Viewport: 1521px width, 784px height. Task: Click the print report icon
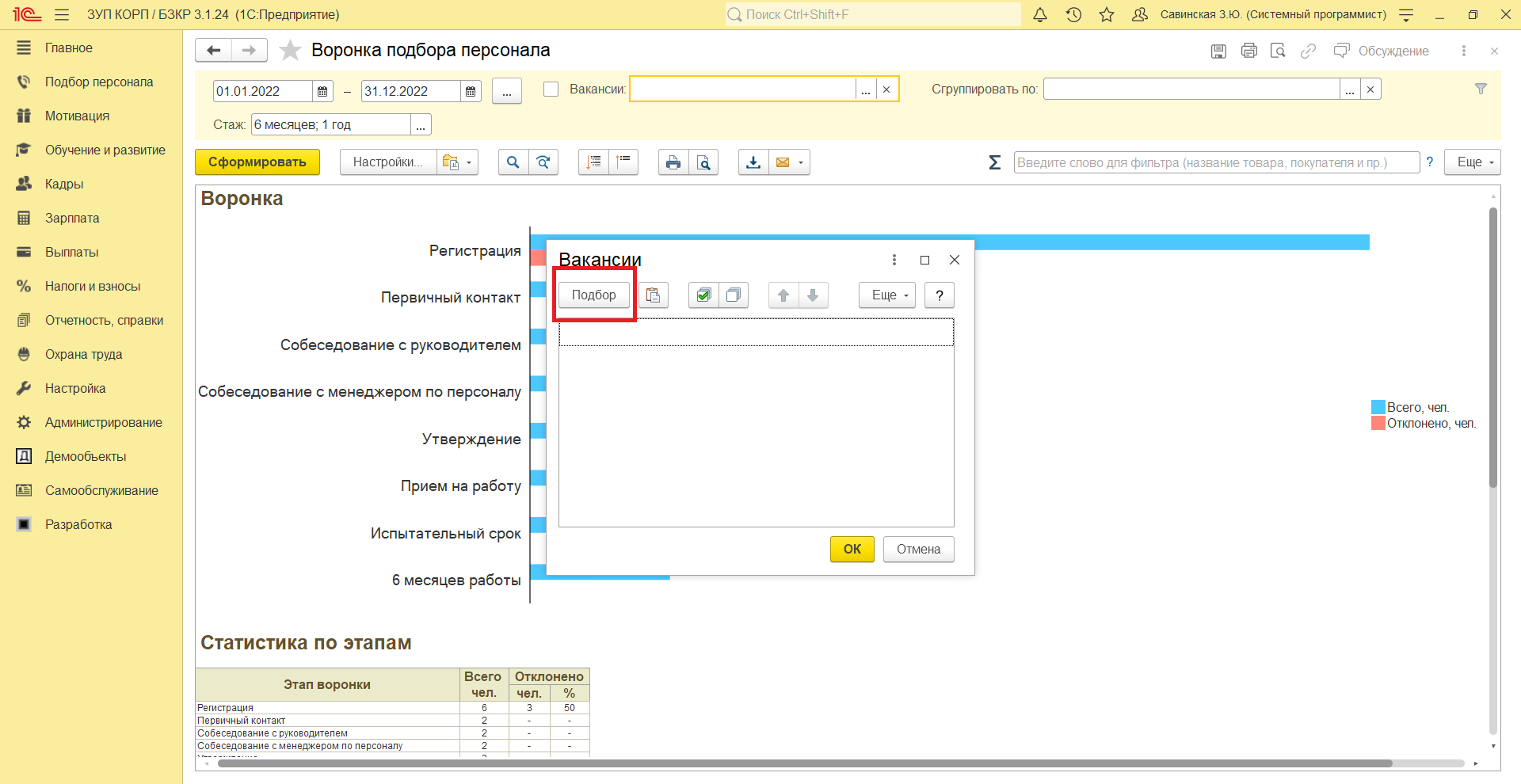673,162
